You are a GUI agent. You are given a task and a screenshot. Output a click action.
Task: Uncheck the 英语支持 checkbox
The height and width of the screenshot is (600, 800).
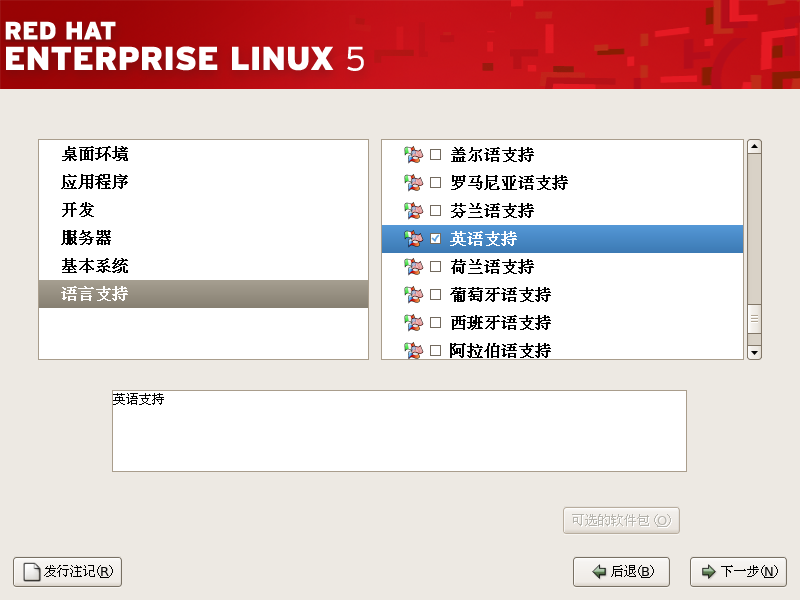435,238
